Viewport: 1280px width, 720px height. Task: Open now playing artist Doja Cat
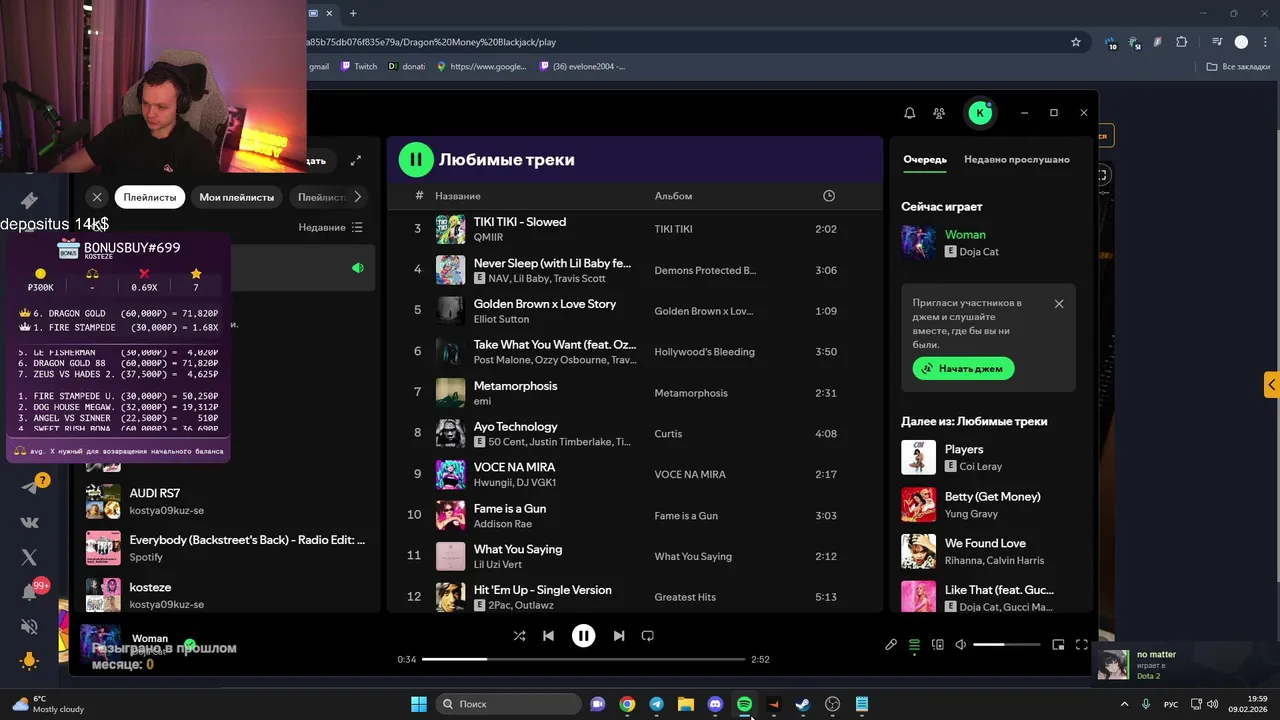point(979,252)
